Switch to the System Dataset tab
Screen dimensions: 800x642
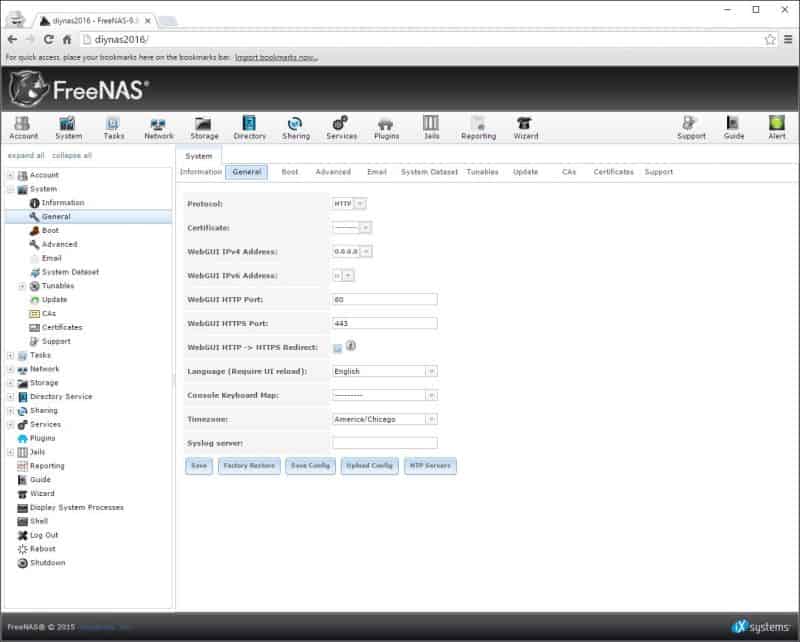(429, 172)
